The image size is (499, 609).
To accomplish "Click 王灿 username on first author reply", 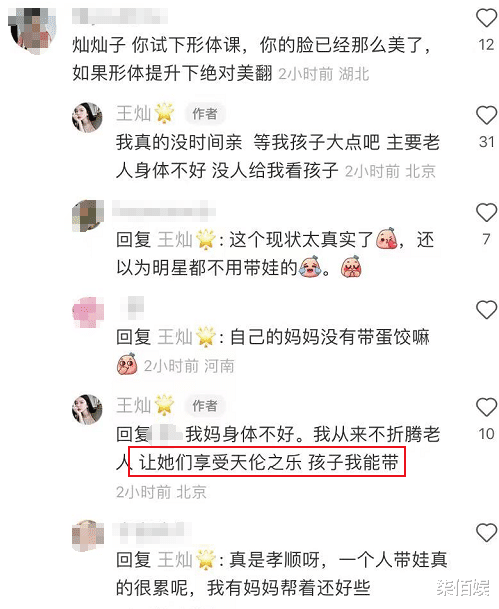I will pyautogui.click(x=133, y=114).
